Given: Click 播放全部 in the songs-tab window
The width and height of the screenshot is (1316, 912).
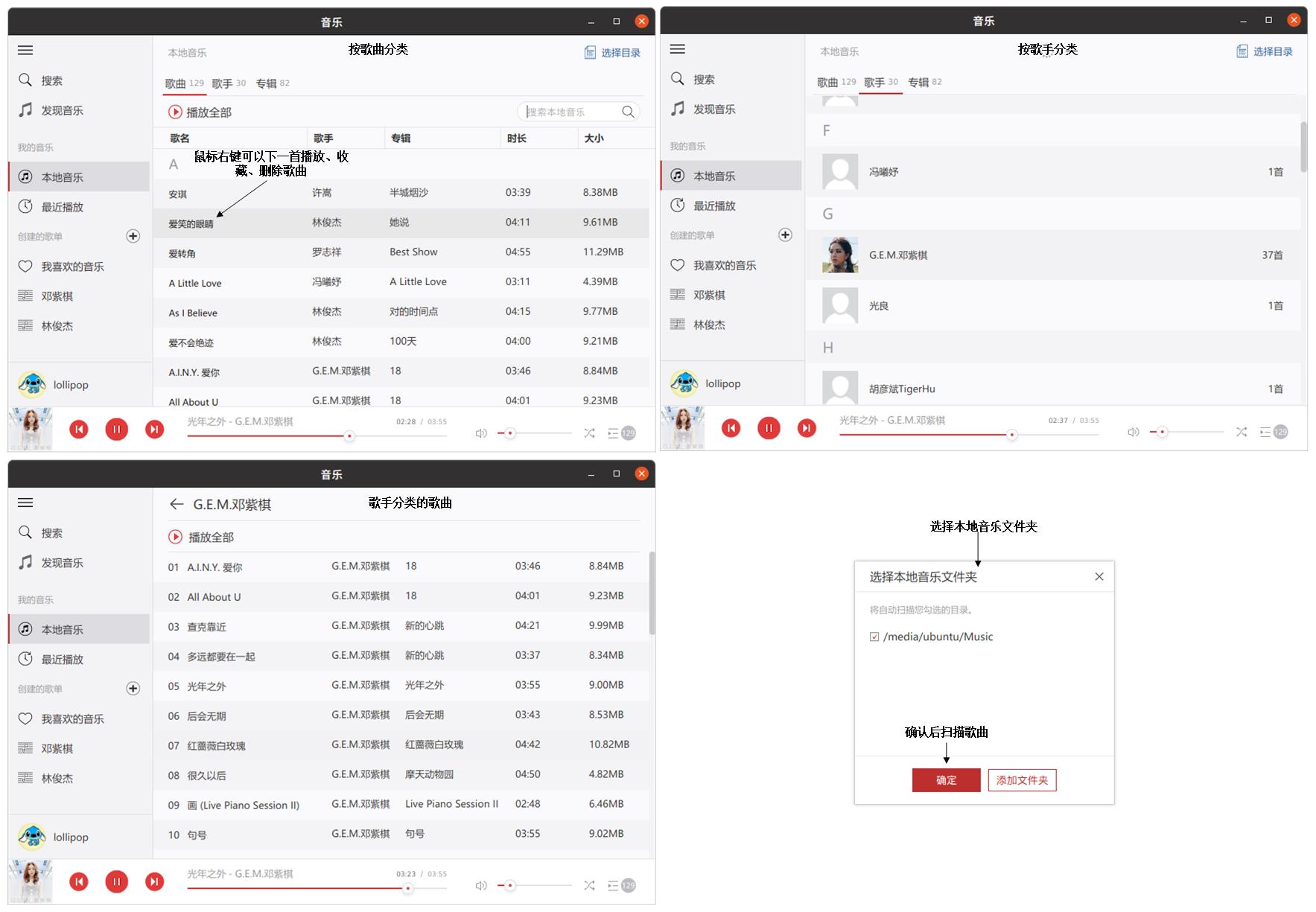Looking at the screenshot, I should 200,112.
